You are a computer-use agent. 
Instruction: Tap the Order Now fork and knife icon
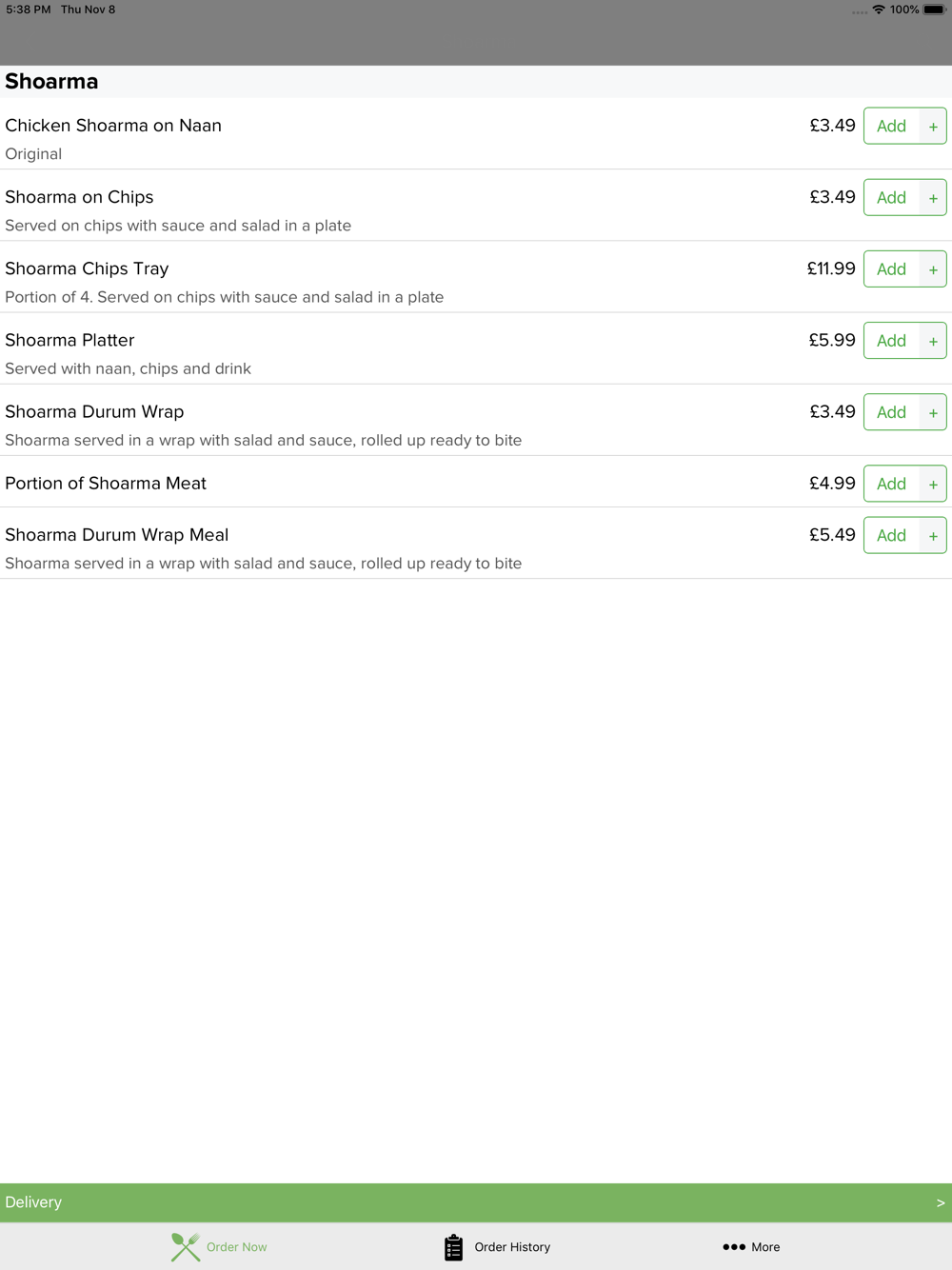[x=186, y=1246]
